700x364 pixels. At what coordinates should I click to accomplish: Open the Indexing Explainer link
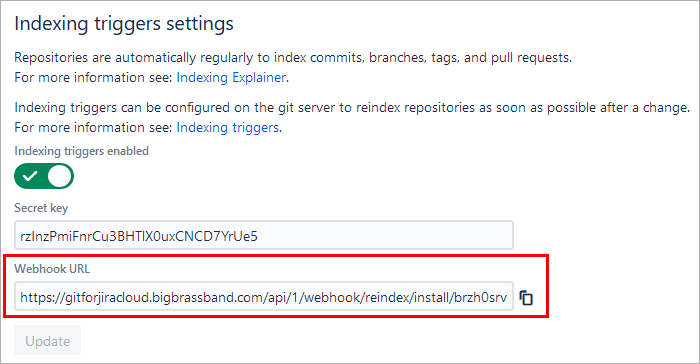tap(231, 77)
